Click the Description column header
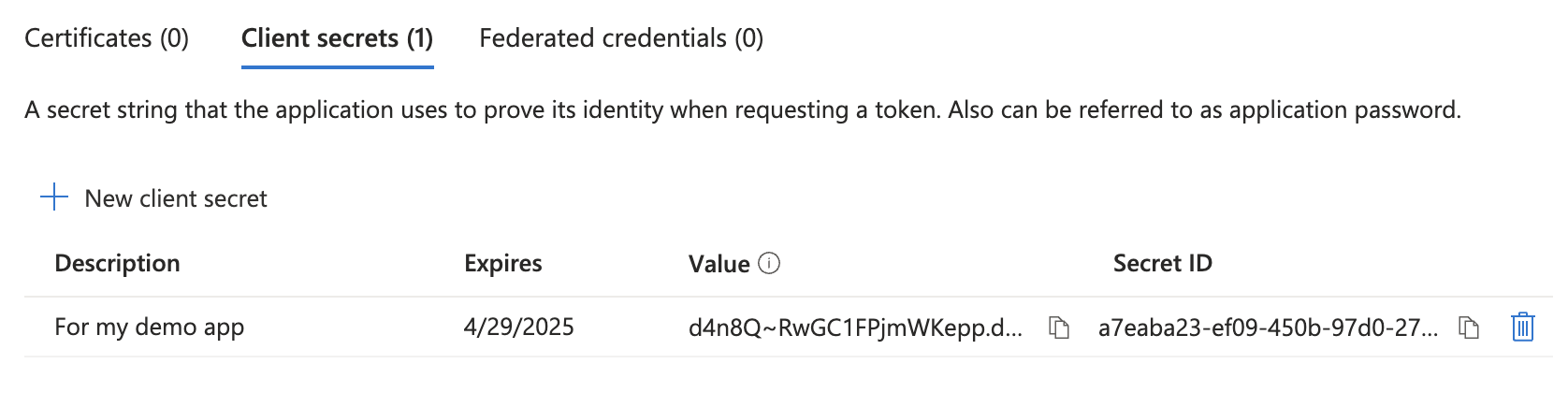 117,264
